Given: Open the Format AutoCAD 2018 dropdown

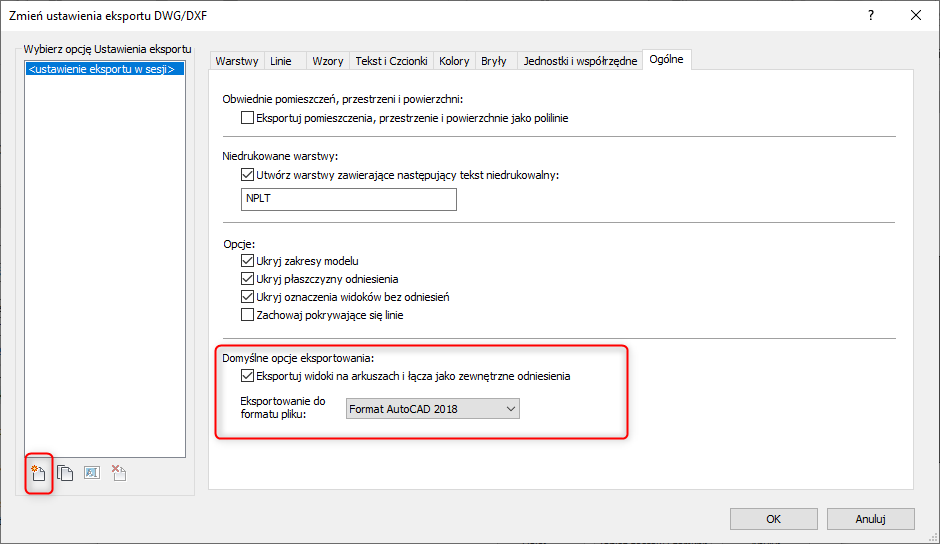Looking at the screenshot, I should pos(432,408).
